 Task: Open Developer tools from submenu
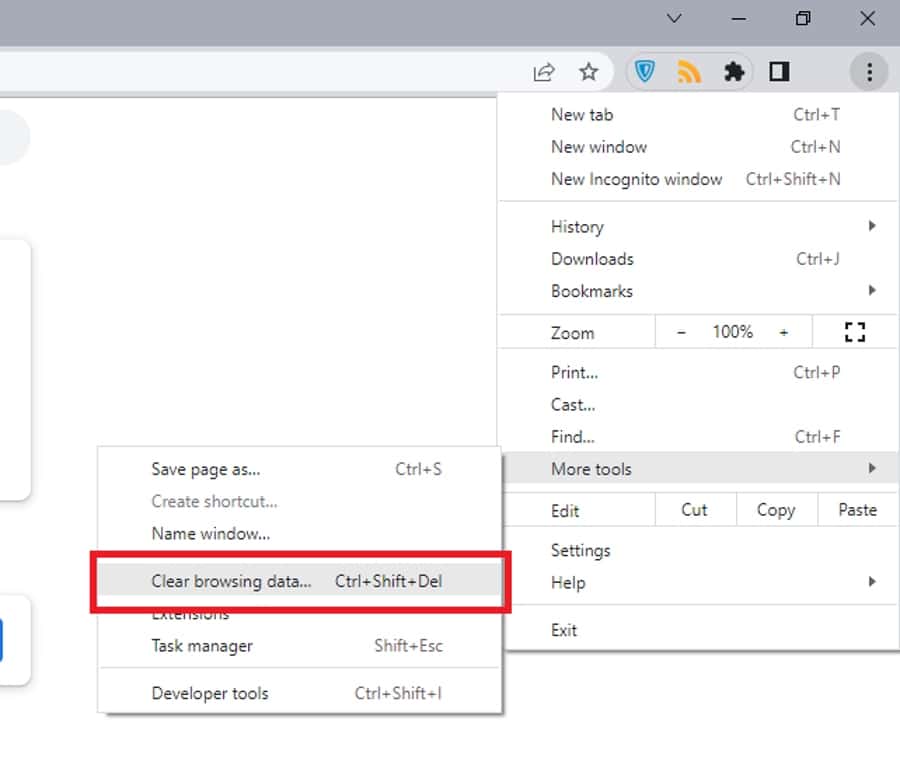210,693
